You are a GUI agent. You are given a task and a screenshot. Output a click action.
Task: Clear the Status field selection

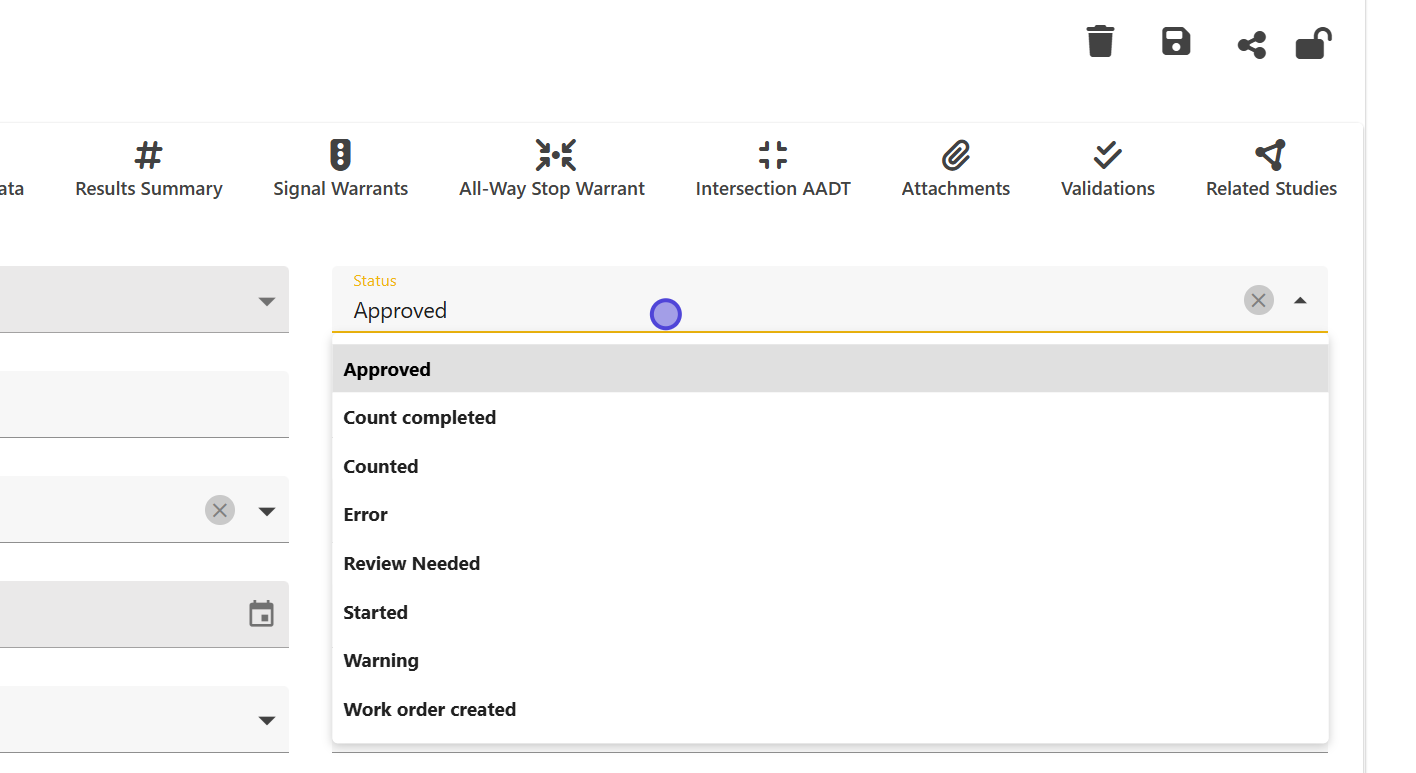coord(1258,300)
